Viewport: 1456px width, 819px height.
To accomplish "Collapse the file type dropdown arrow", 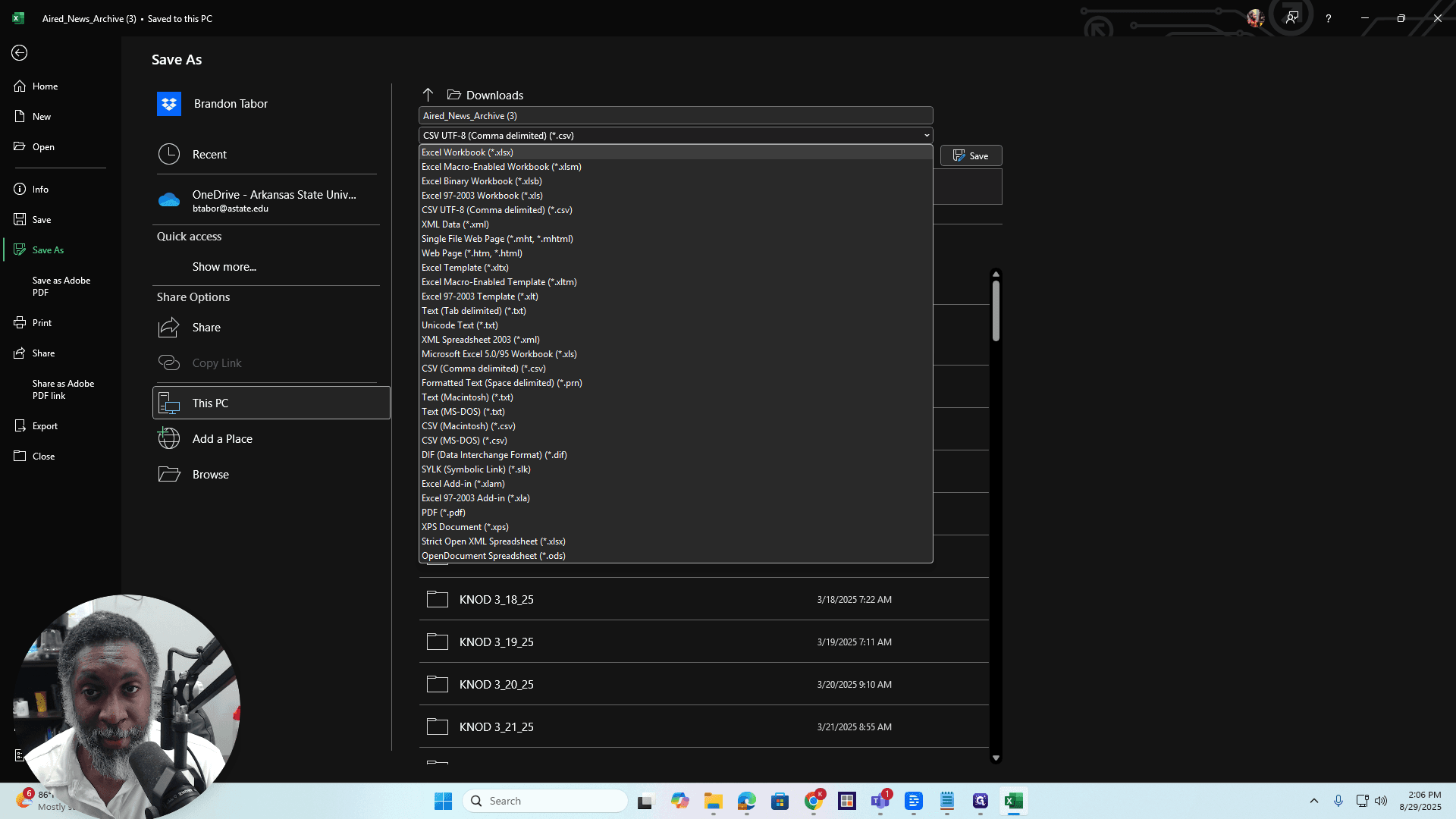I will [x=926, y=136].
